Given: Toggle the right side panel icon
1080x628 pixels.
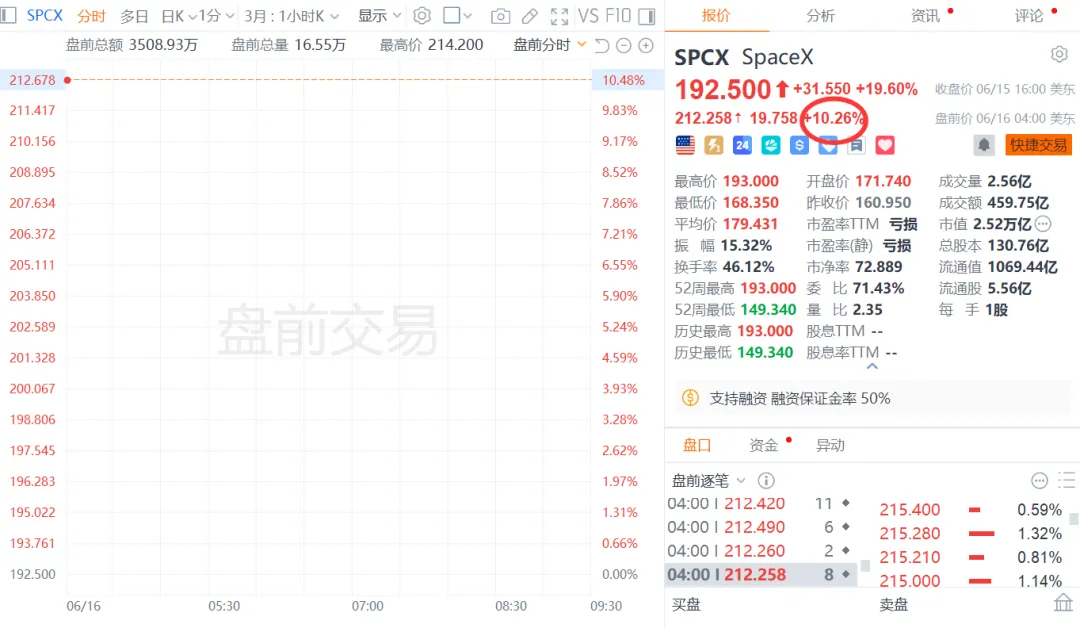Looking at the screenshot, I should tap(647, 16).
